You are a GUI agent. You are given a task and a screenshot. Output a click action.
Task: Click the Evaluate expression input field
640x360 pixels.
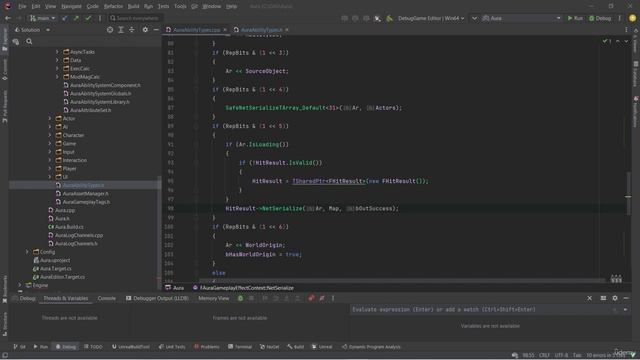click(482, 310)
